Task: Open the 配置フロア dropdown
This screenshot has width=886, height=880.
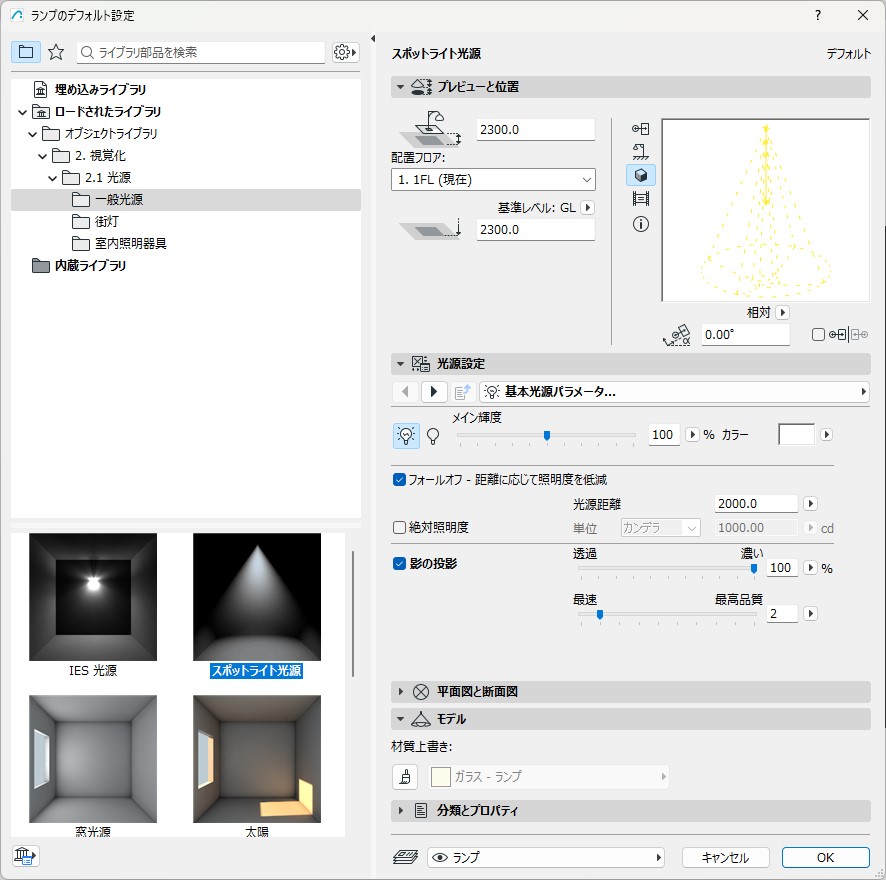Action: coord(493,180)
